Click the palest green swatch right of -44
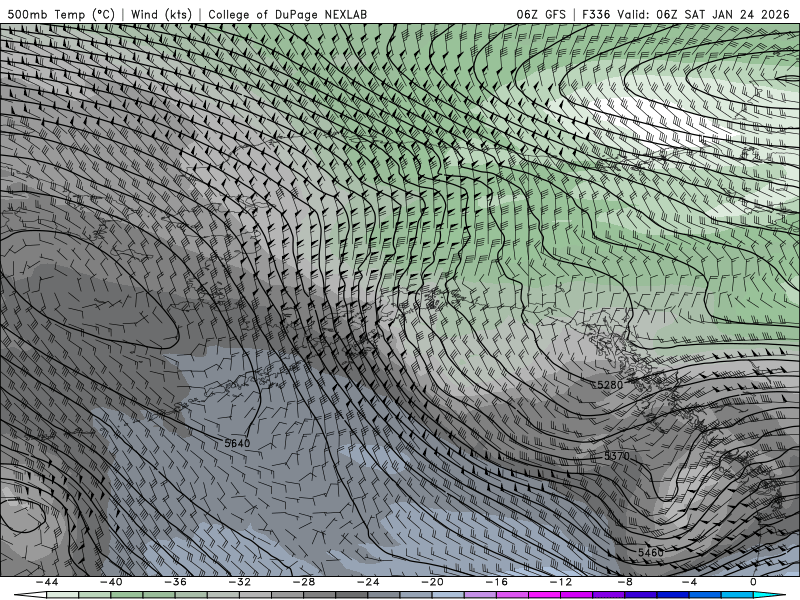The height and width of the screenshot is (600, 800). (63, 595)
